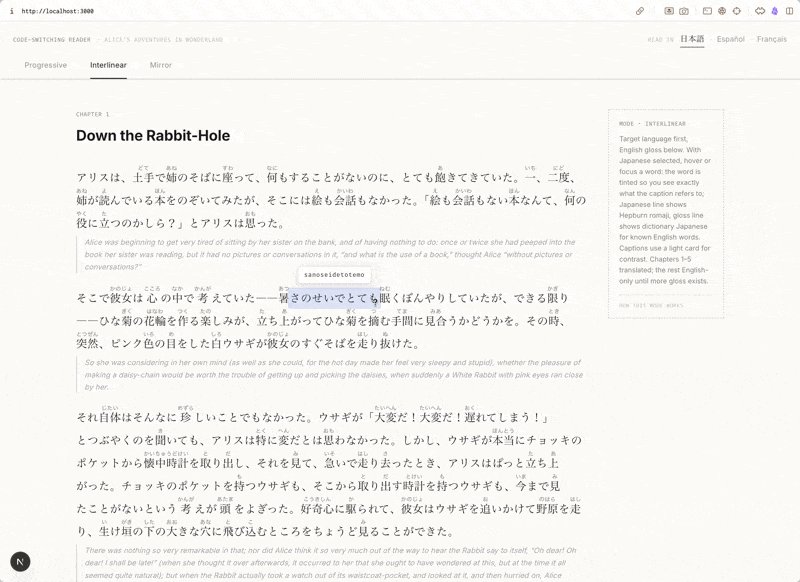Click Alice's Adventures in Wonderland header link
The height and width of the screenshot is (582, 800).
[x=163, y=40]
